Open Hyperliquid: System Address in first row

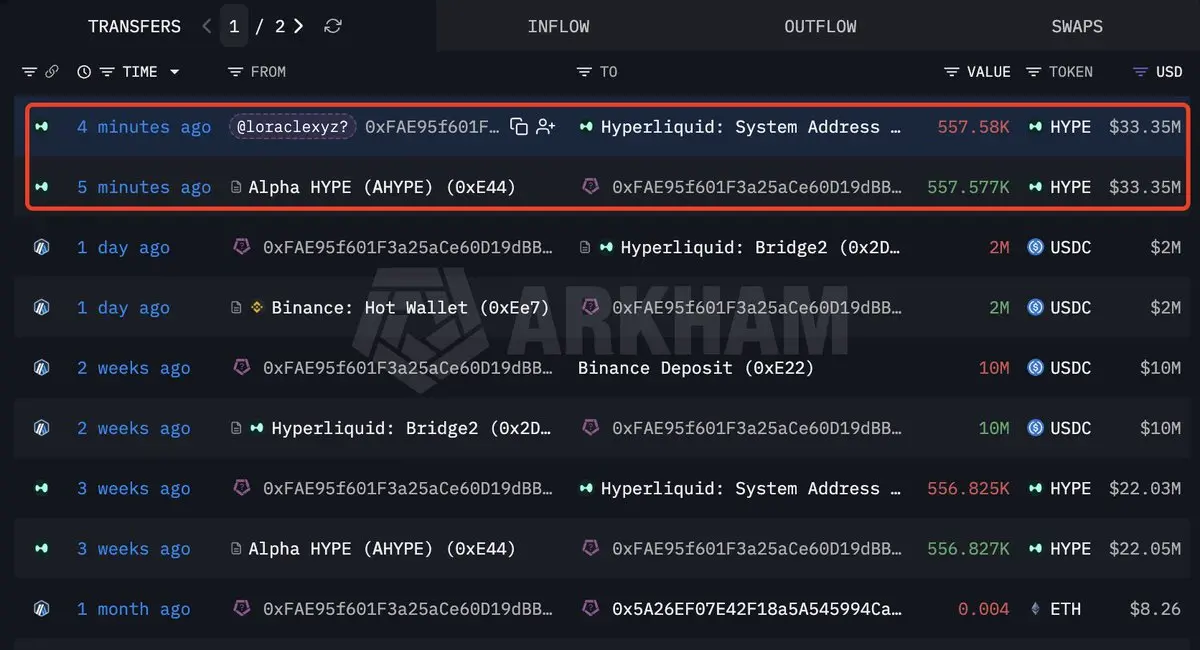tap(750, 127)
